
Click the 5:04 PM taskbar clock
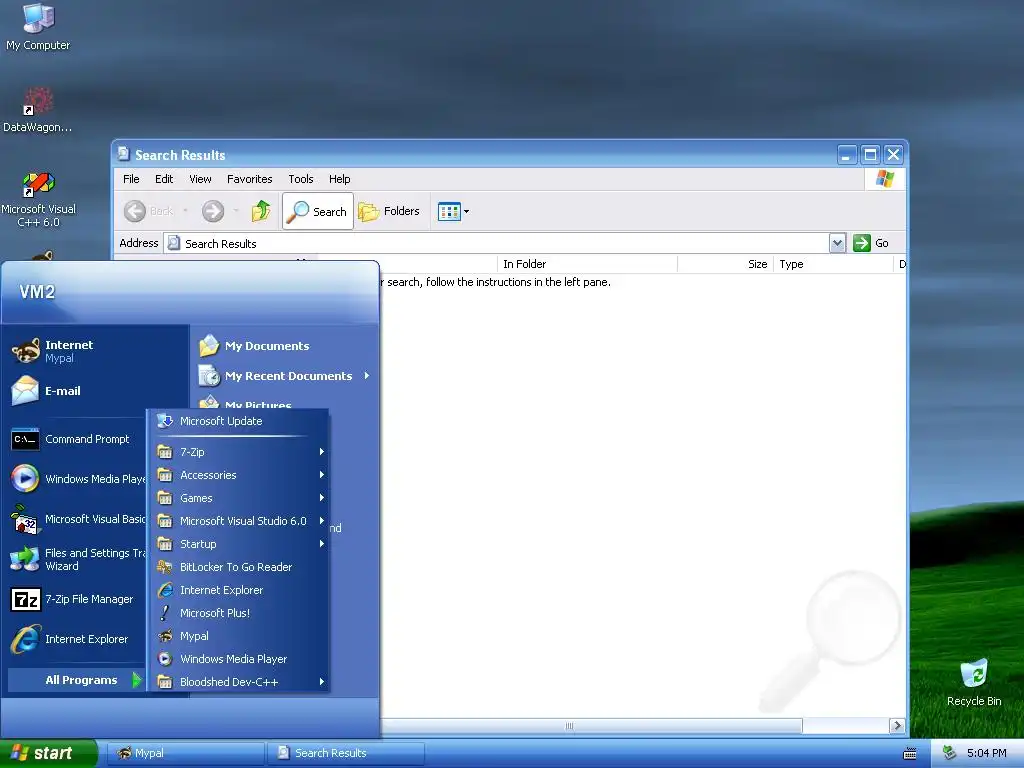(987, 753)
